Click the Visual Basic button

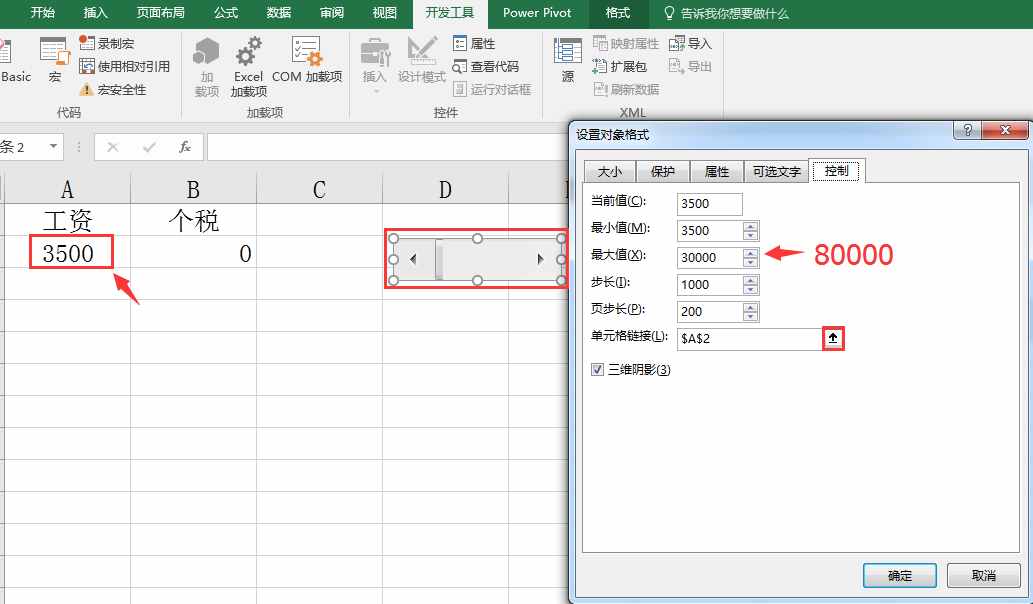(14, 60)
